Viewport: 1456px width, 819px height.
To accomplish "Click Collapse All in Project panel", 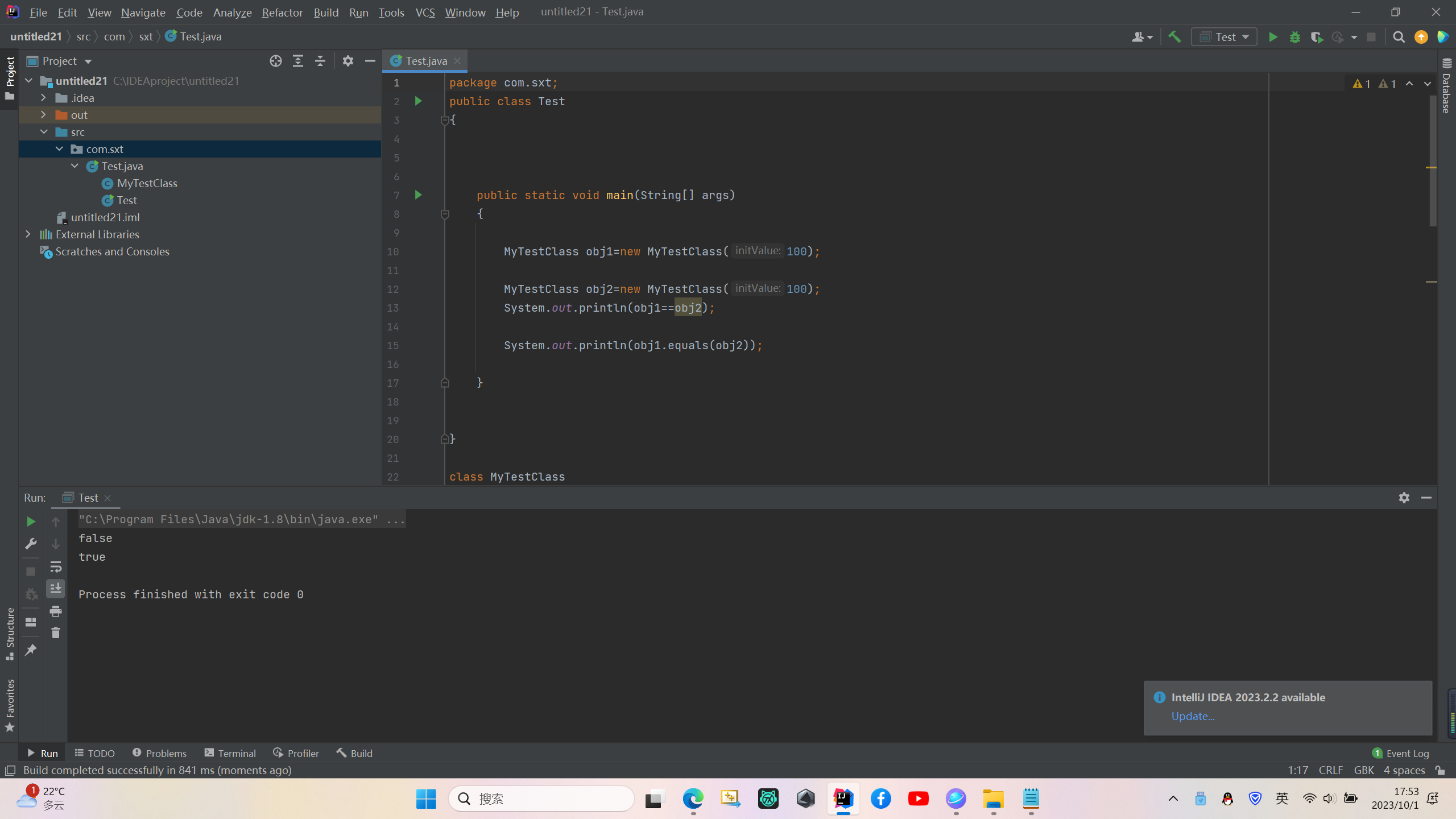I will point(320,61).
